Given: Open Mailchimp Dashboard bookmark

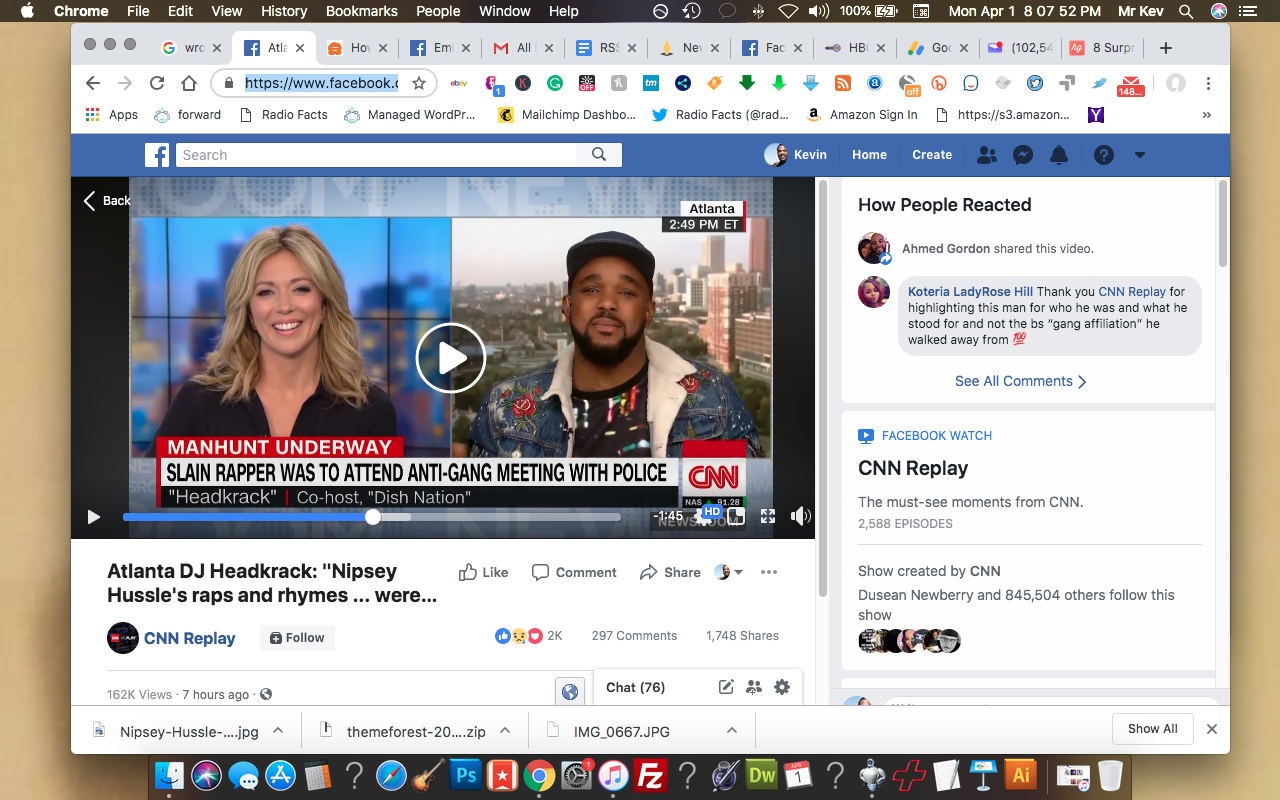Looking at the screenshot, I should [x=567, y=115].
